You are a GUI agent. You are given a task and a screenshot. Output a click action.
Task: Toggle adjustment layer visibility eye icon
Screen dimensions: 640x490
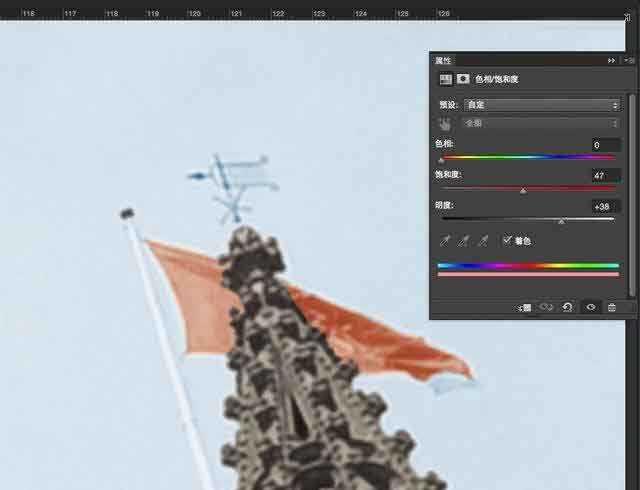pos(590,307)
